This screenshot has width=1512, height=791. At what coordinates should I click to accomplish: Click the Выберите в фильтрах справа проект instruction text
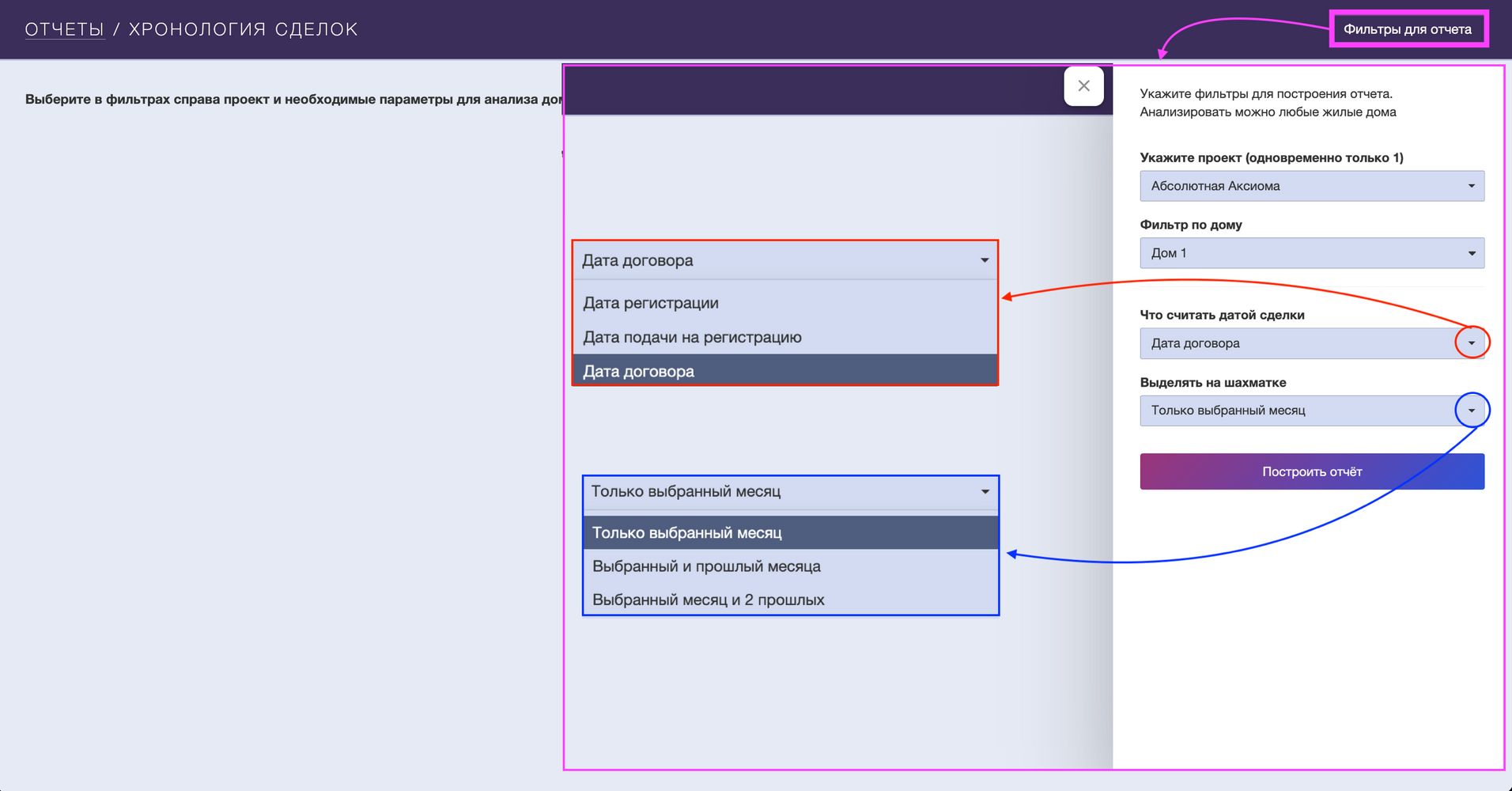click(293, 100)
